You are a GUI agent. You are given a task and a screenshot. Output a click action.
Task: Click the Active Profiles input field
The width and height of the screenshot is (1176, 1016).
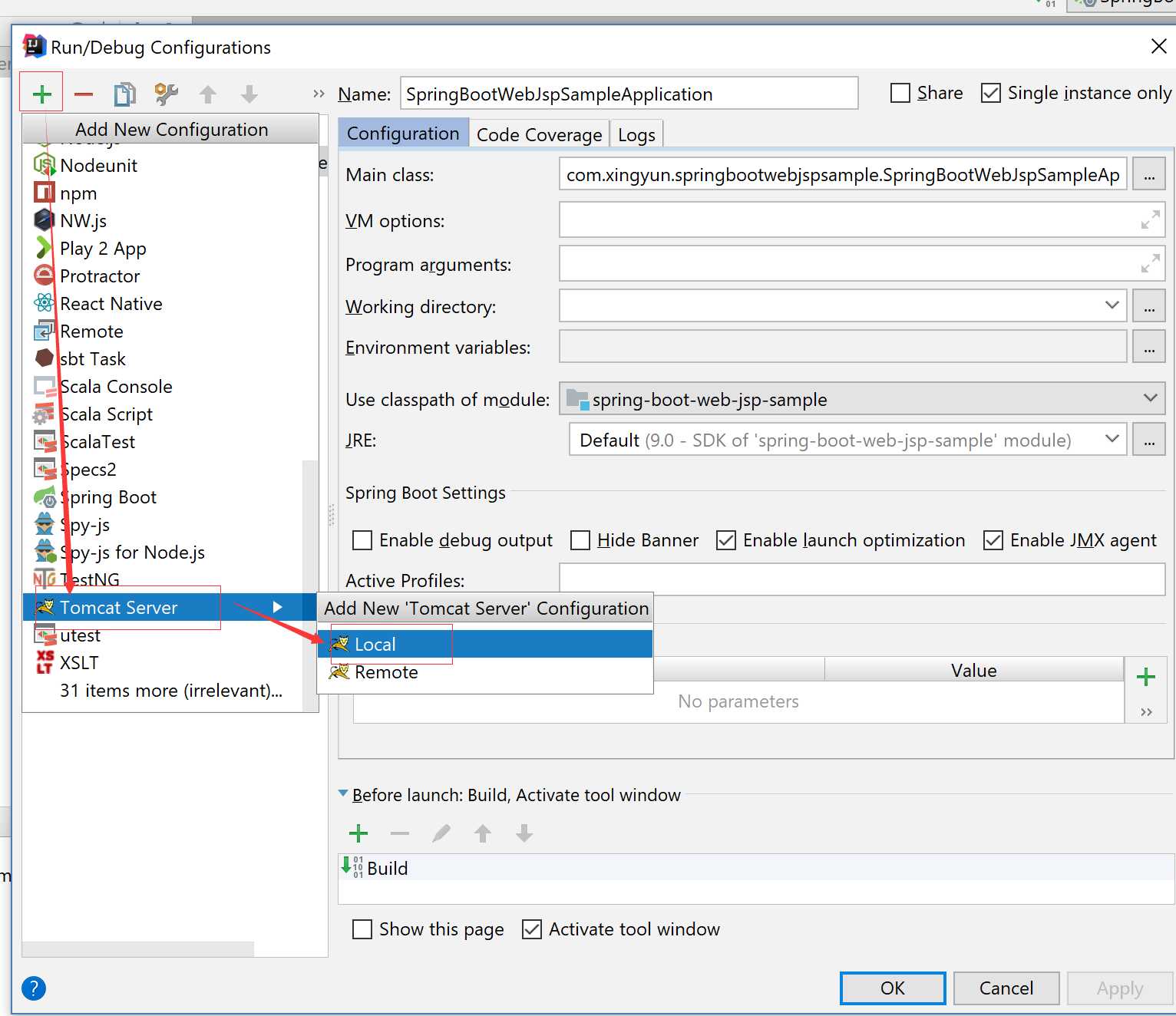(x=862, y=579)
